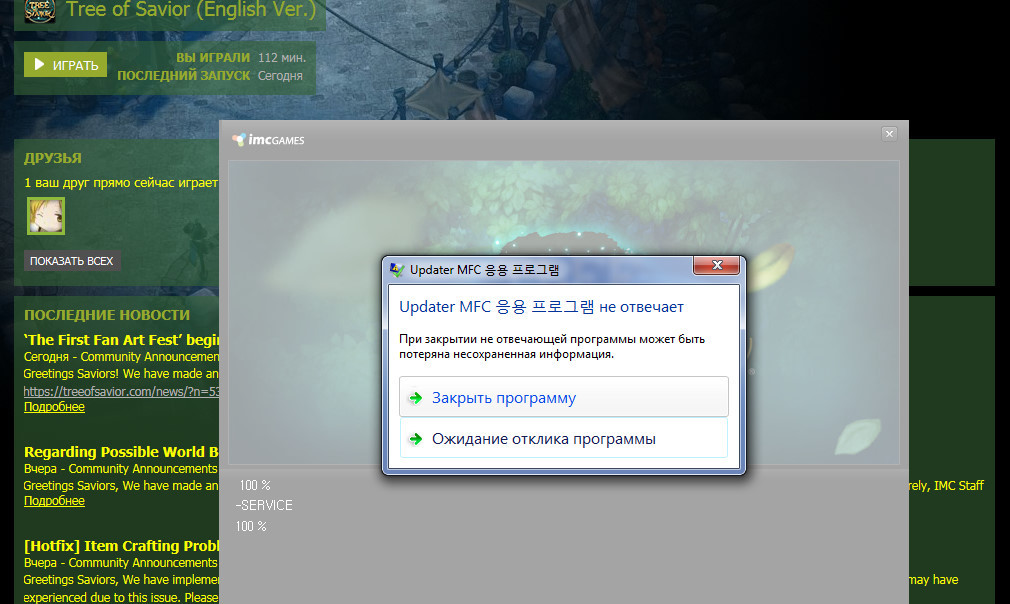Open the friend's avatar under ДРУЗЬЯ
Screen dimensions: 1010x604
[x=45, y=215]
